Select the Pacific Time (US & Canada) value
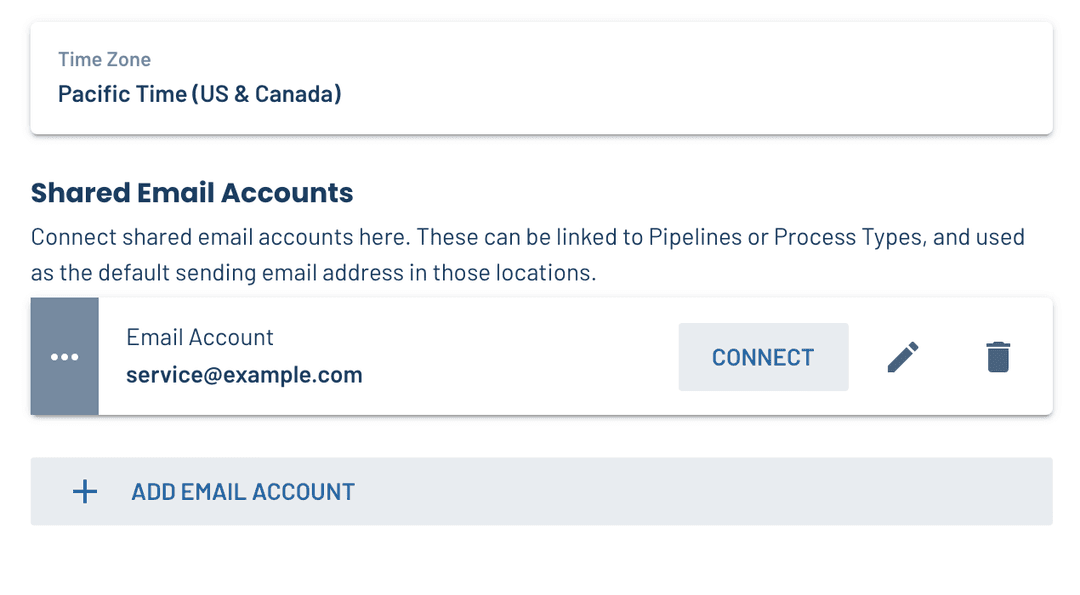Screen dimensions: 1080x595 pyautogui.click(x=200, y=94)
